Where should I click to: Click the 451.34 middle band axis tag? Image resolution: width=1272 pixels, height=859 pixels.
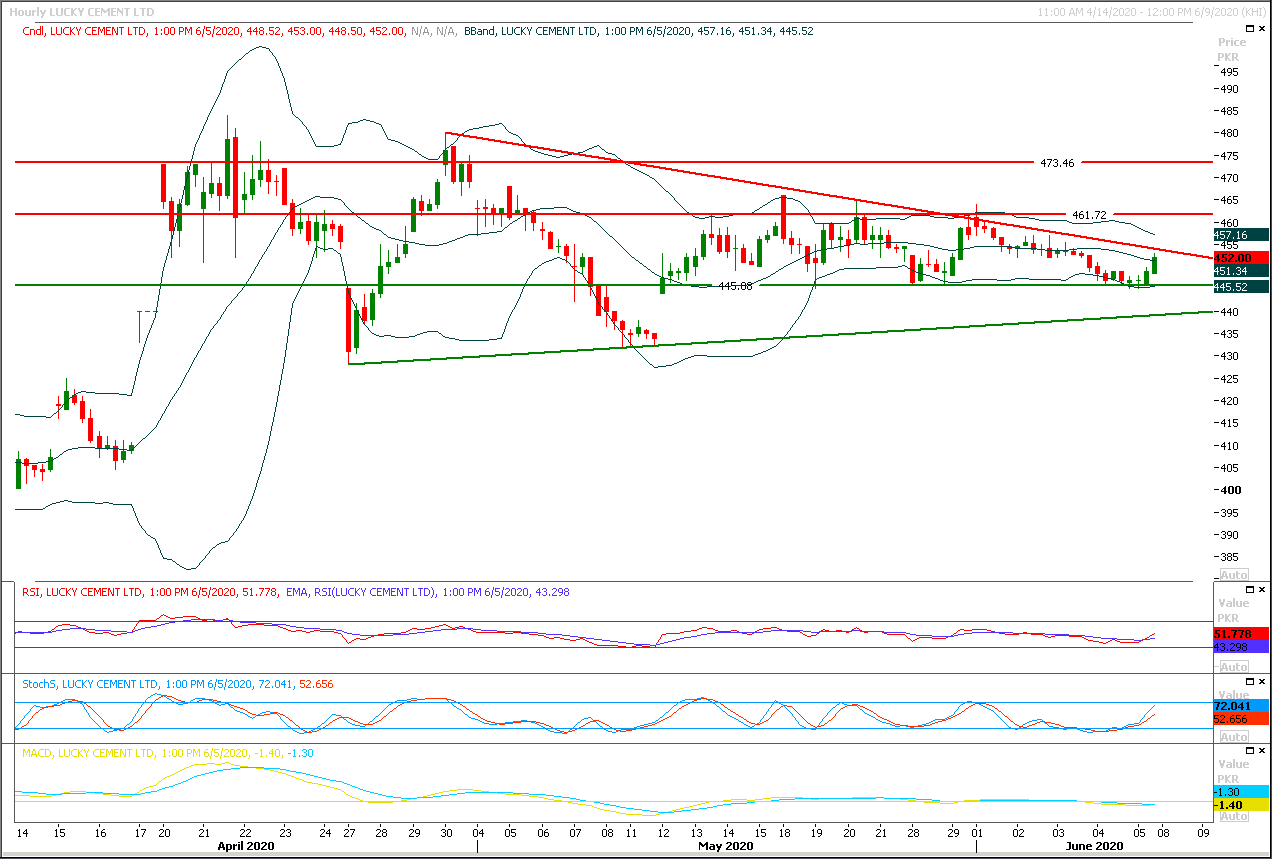1241,271
